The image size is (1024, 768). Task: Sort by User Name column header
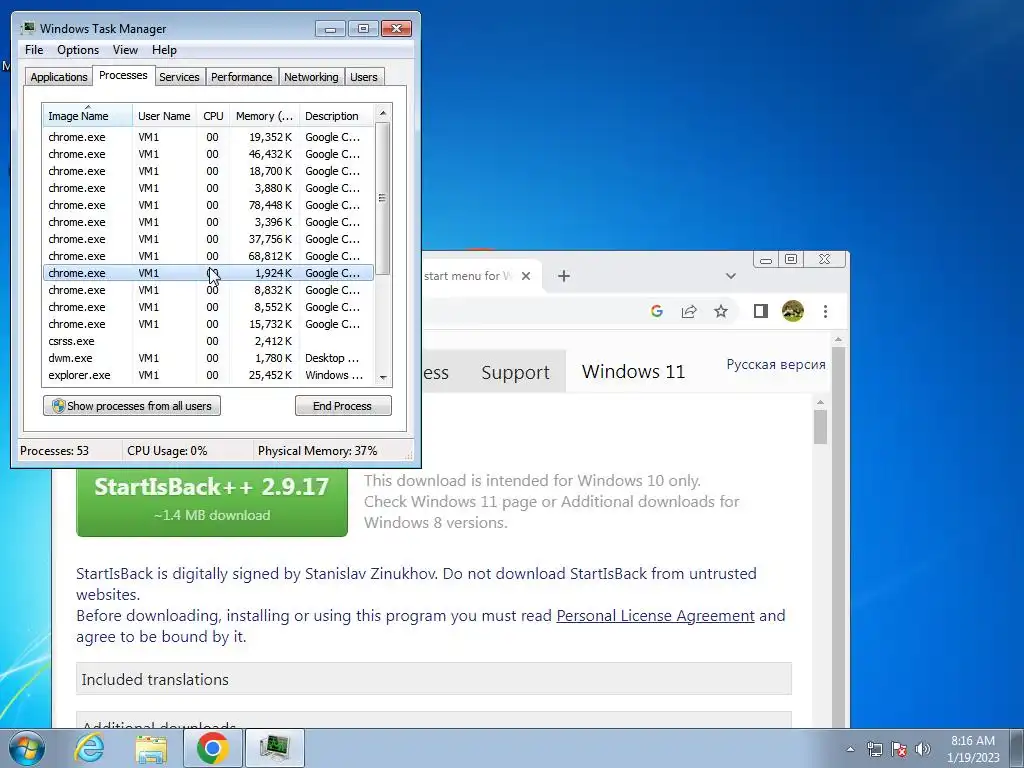[164, 116]
